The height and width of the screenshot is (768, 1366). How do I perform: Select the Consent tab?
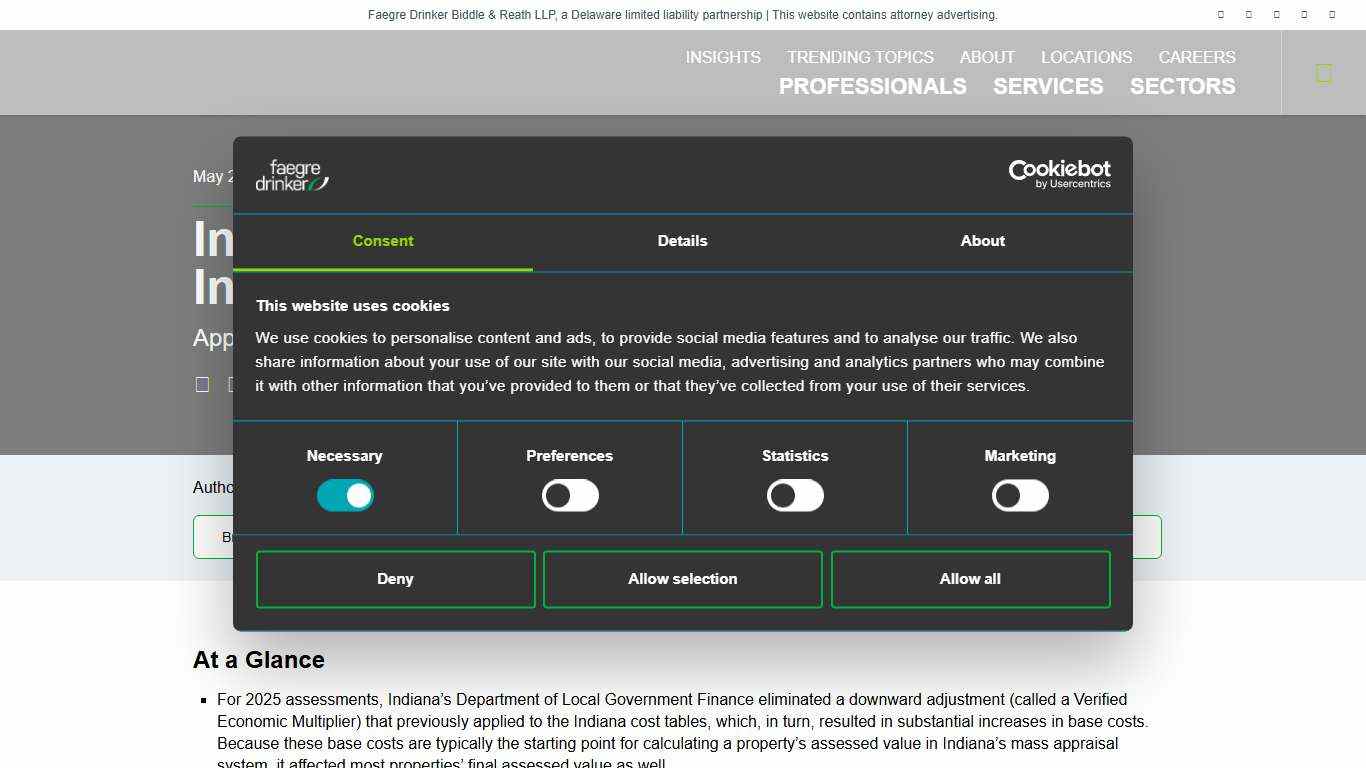click(x=383, y=241)
